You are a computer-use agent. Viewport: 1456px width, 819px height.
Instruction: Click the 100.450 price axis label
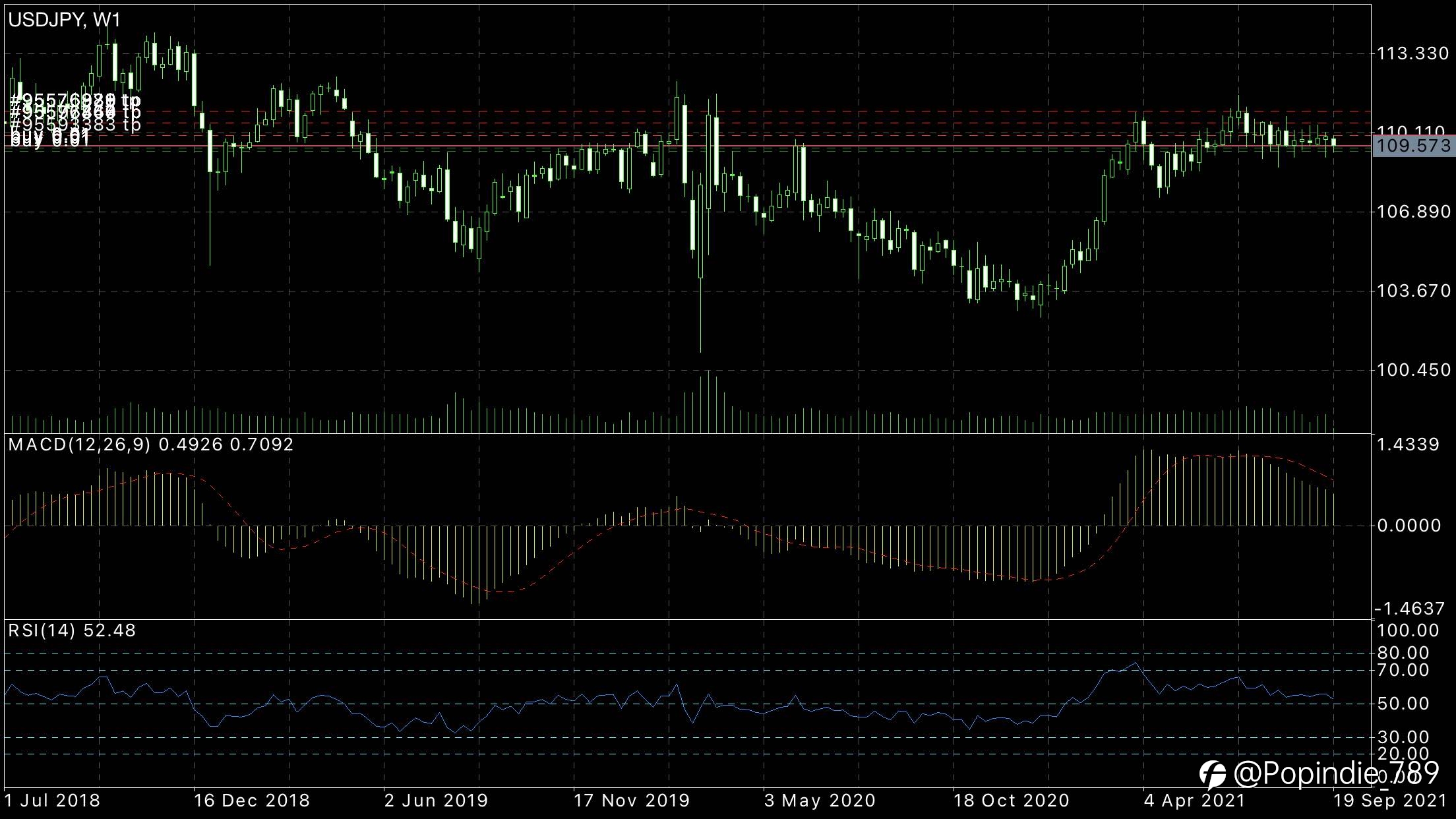[1414, 370]
